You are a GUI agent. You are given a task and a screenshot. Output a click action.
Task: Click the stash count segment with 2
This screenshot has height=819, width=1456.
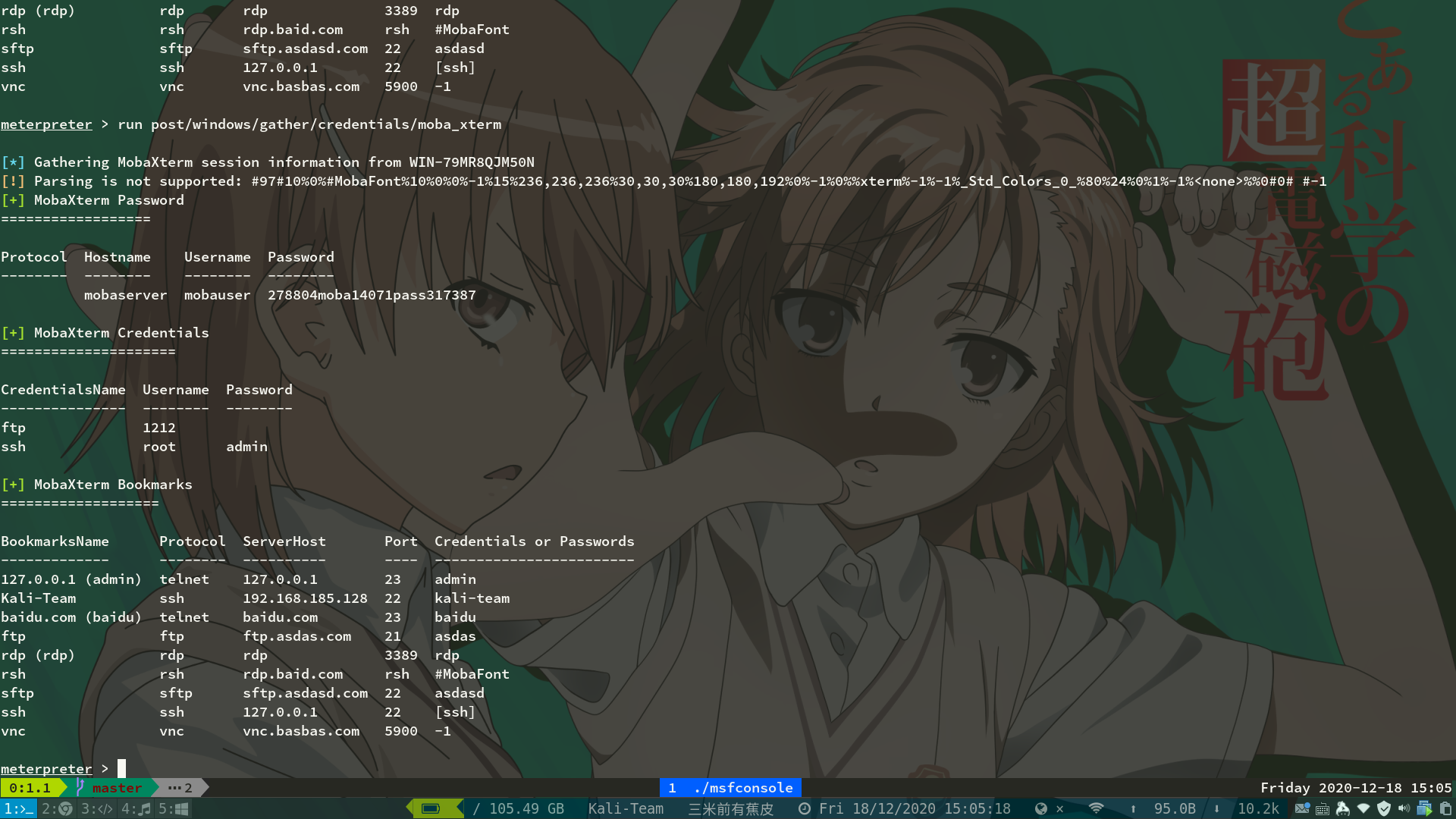pos(180,788)
